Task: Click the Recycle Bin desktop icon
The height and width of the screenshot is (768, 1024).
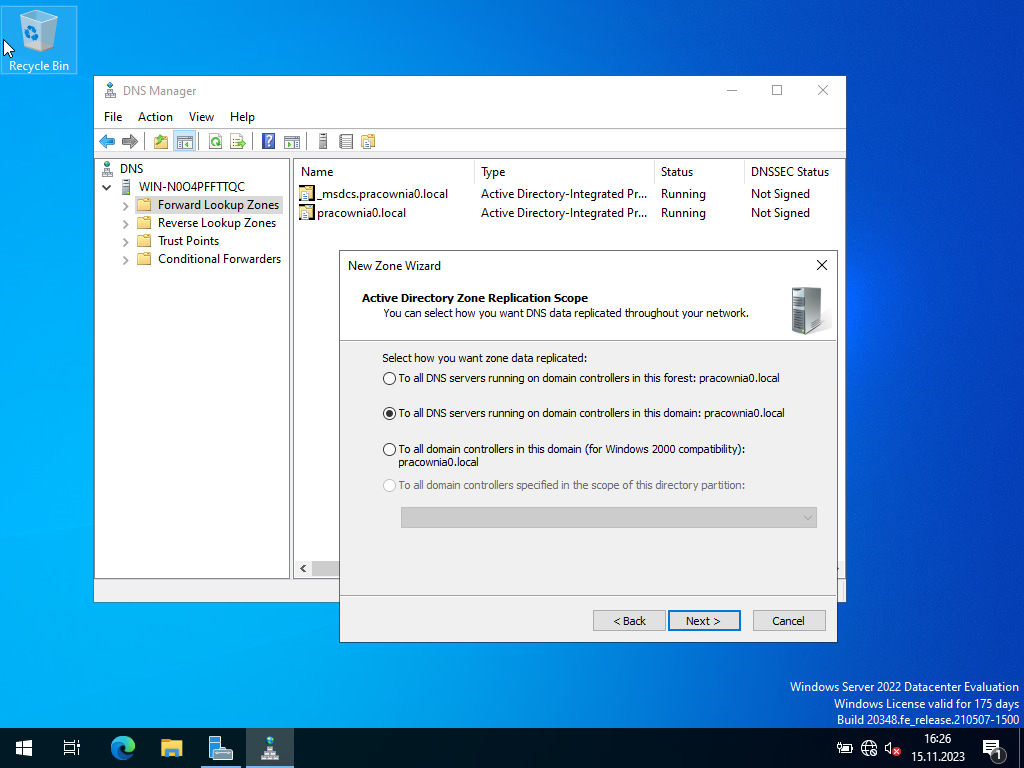Action: tap(39, 40)
